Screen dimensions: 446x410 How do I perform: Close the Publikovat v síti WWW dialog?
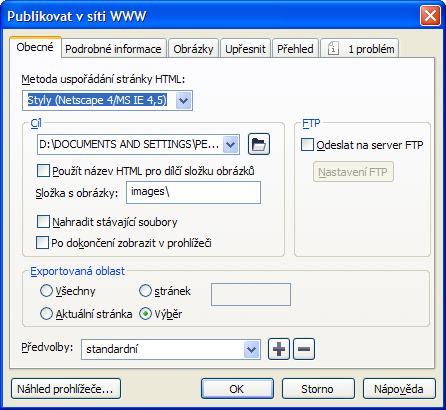click(x=430, y=16)
